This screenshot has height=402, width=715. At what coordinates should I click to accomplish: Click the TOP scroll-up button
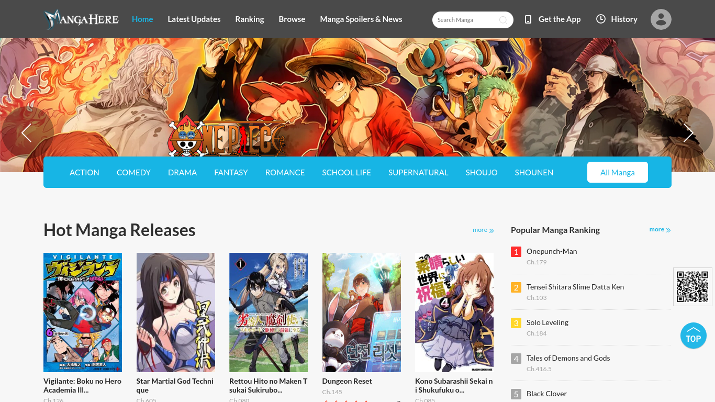pos(693,336)
